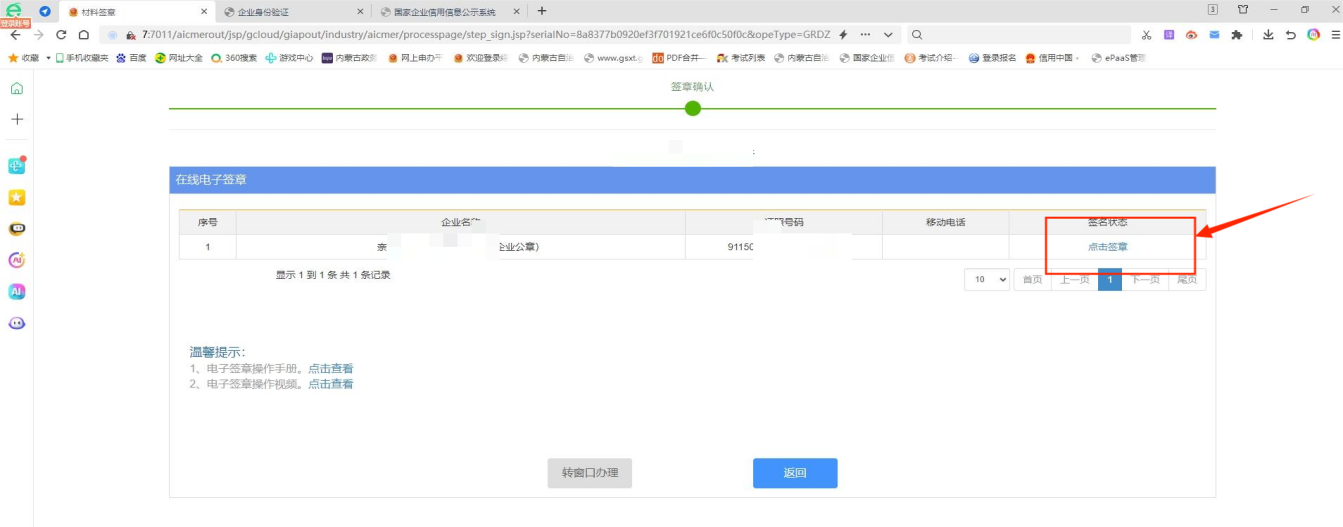Viewport: 1343px width, 527px height.
Task: Open the downloads arrow icon in toolbar
Action: (x=1268, y=34)
